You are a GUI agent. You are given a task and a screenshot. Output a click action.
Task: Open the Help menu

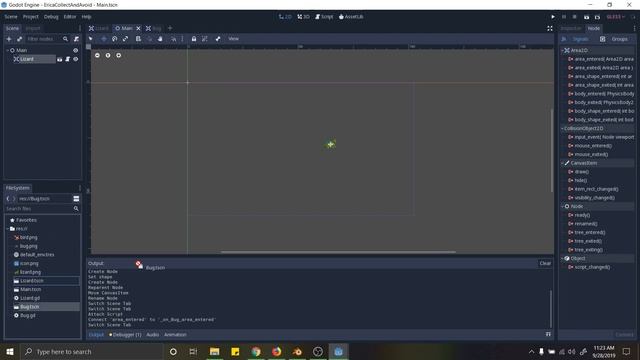[x=86, y=17]
